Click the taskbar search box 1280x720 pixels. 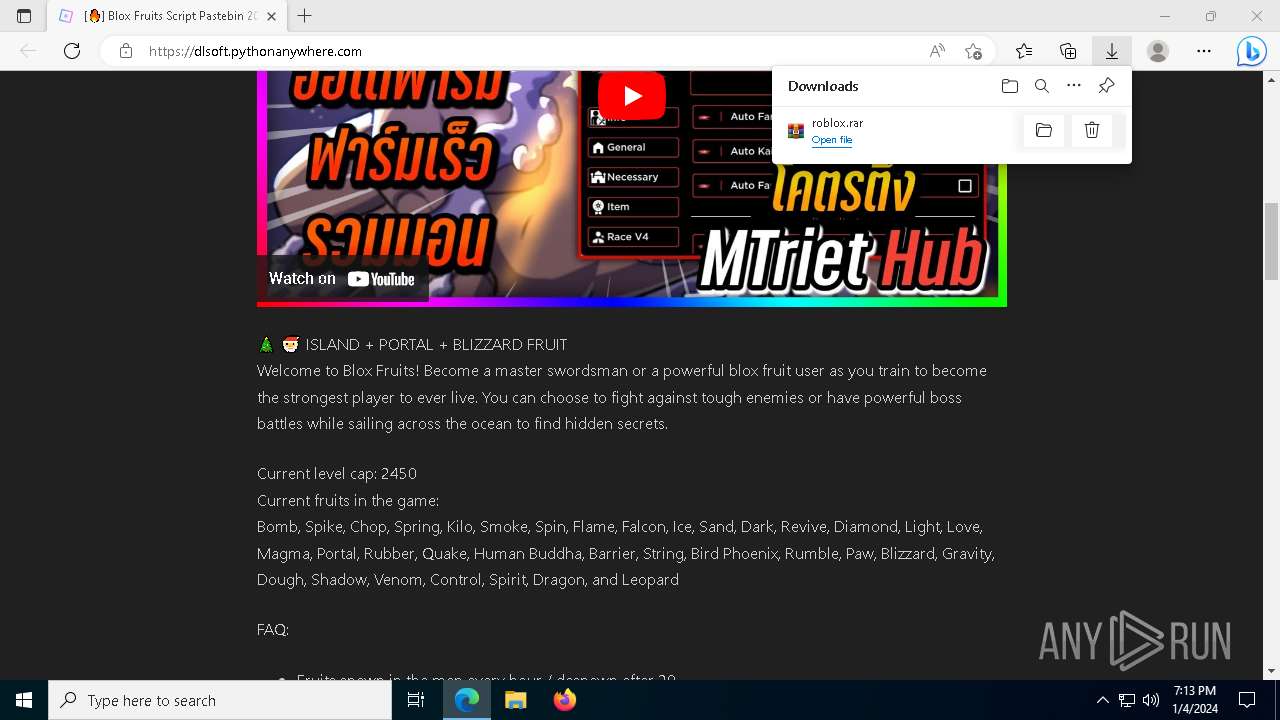click(220, 700)
